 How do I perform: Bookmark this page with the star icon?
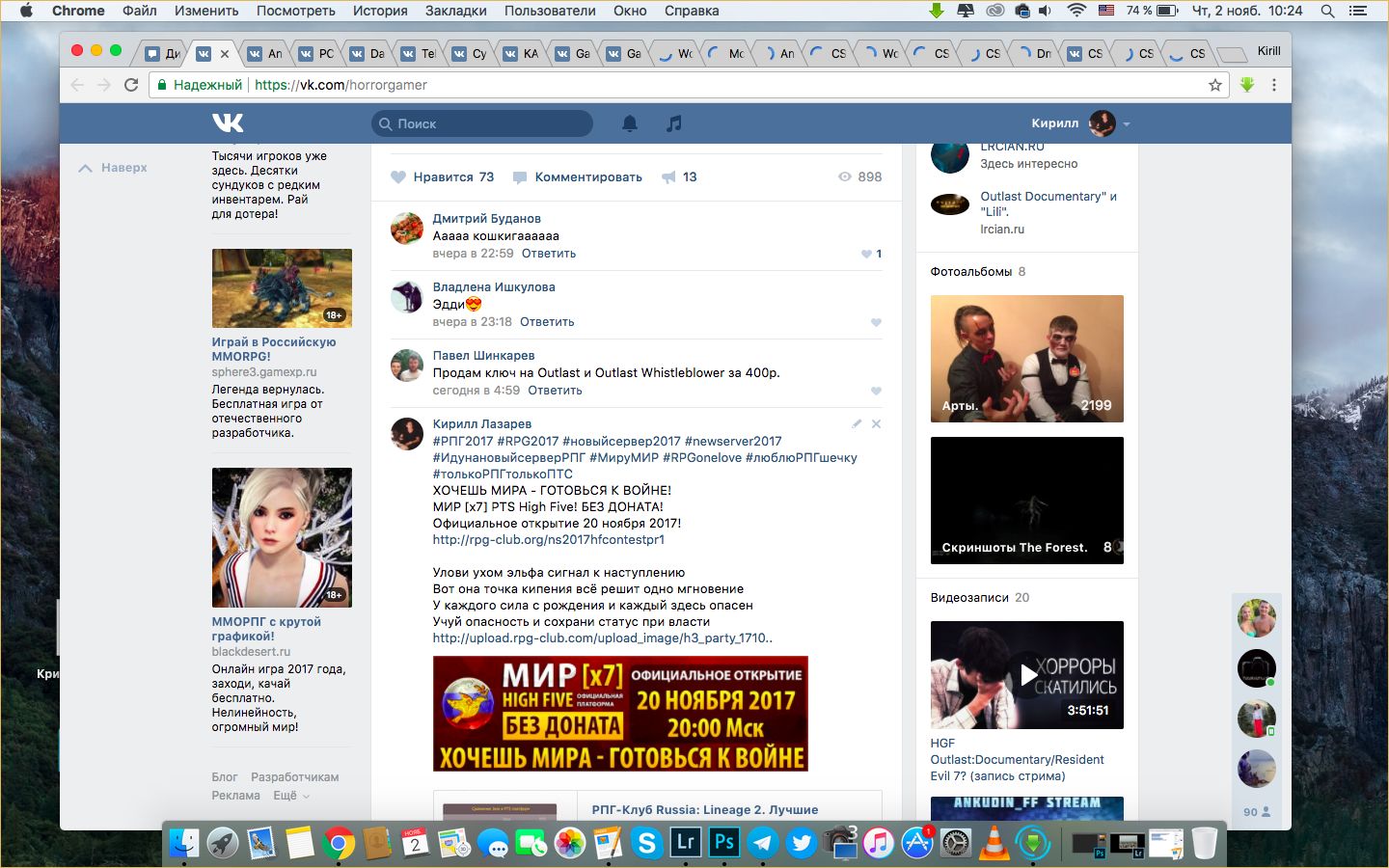(1215, 85)
